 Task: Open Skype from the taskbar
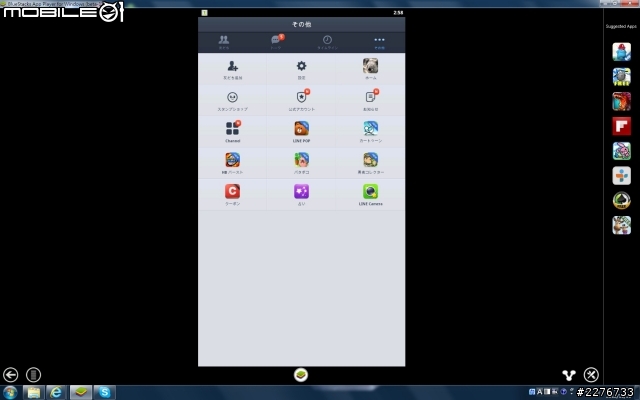pyautogui.click(x=104, y=393)
